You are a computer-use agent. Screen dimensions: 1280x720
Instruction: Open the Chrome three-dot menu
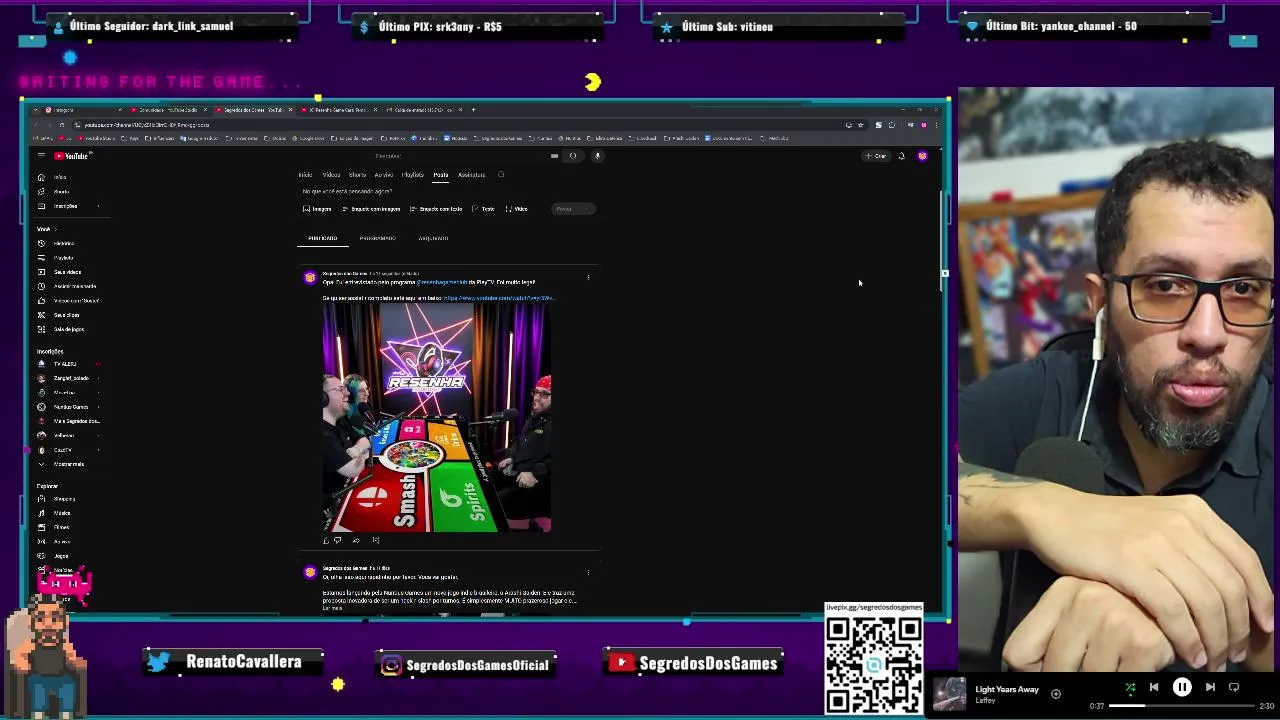point(936,125)
